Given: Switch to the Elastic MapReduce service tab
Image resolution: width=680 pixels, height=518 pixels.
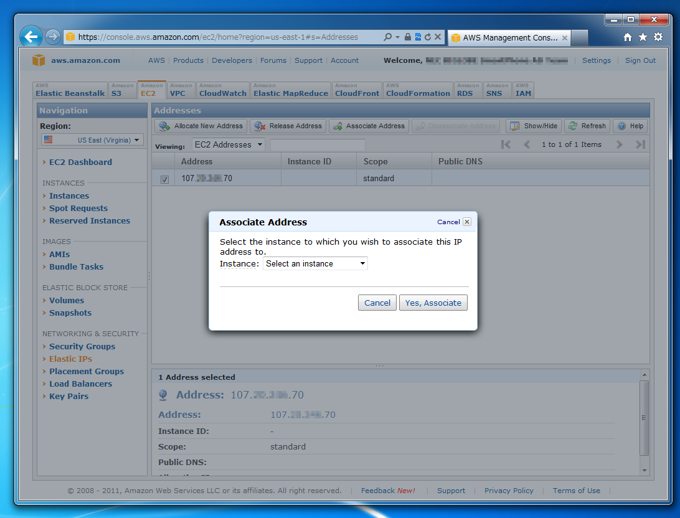Looking at the screenshot, I should click(x=291, y=90).
